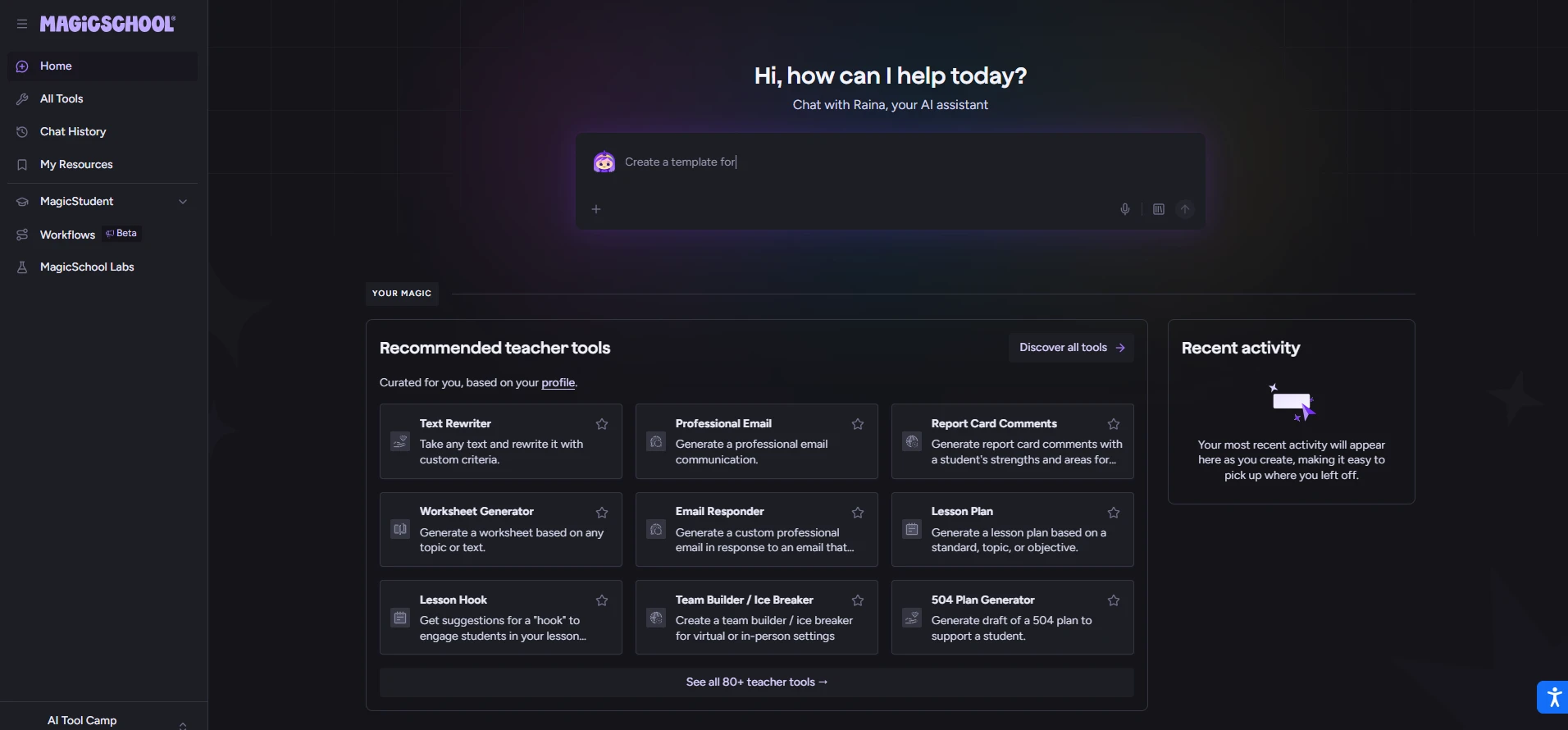Open Home in the sidebar
This screenshot has height=730, width=1568.
click(x=103, y=66)
